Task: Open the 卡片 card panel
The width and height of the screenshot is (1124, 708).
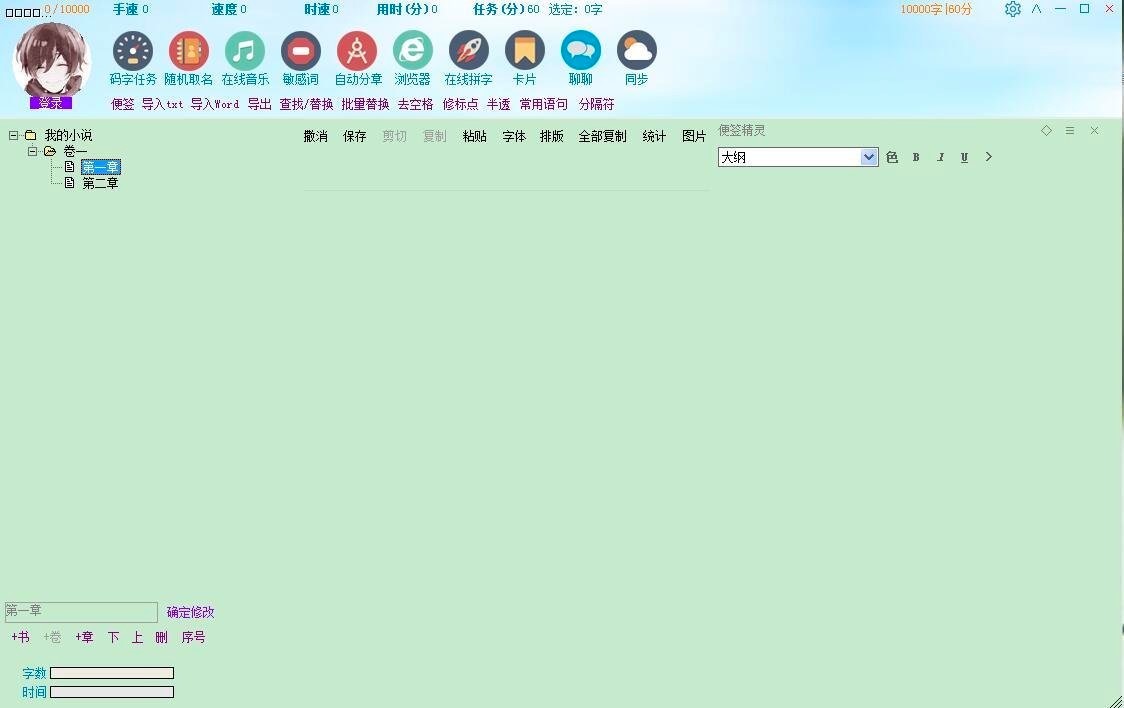Action: [x=525, y=52]
